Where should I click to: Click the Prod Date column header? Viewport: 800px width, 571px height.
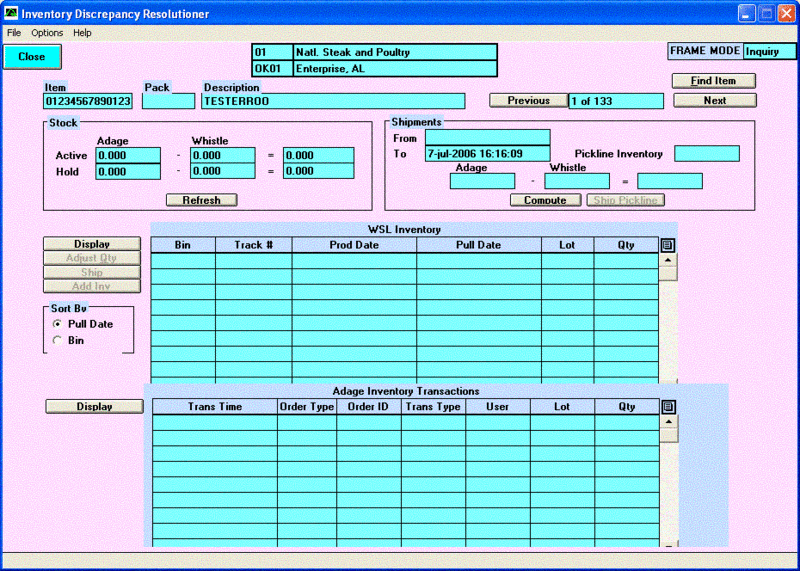click(354, 245)
